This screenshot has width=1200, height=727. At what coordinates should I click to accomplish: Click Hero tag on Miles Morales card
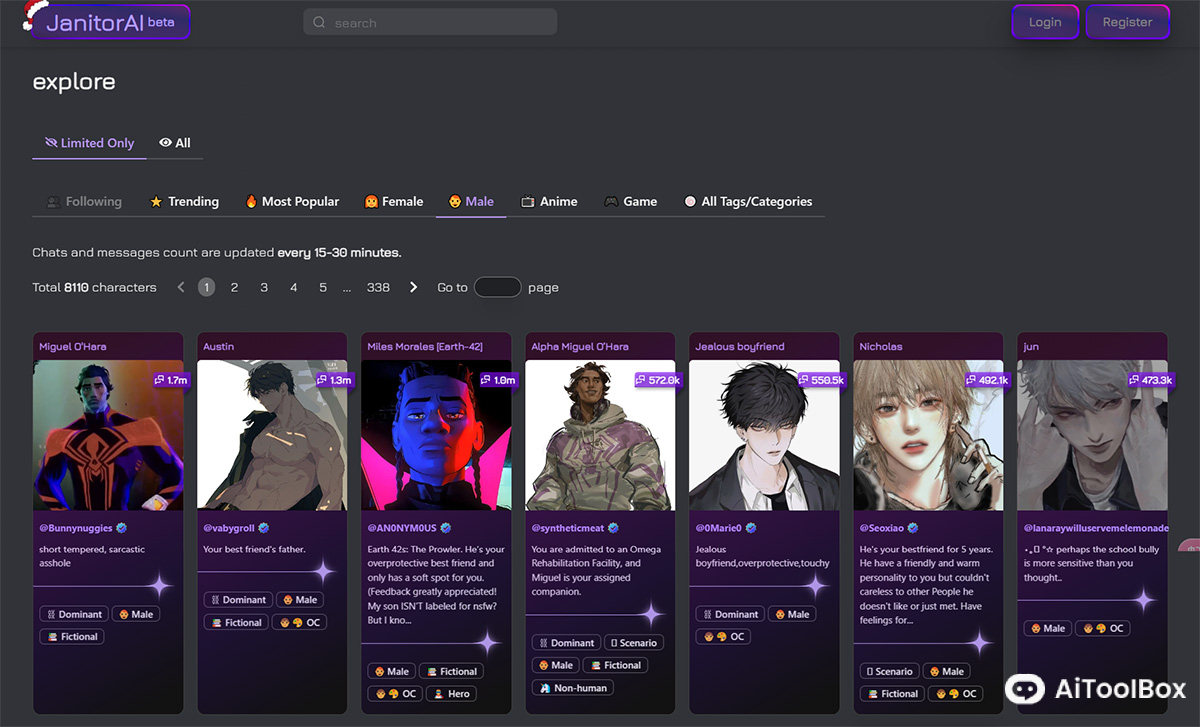point(452,693)
